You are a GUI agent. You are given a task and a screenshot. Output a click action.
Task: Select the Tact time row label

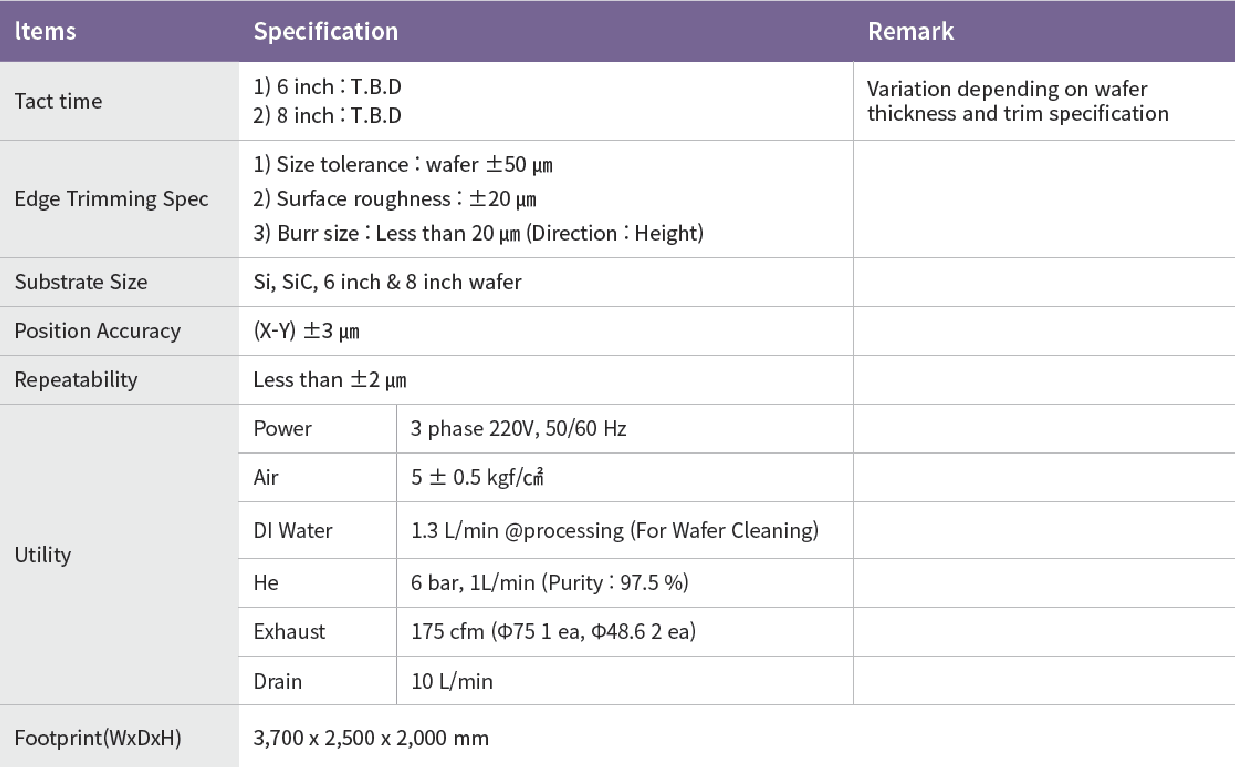[58, 101]
